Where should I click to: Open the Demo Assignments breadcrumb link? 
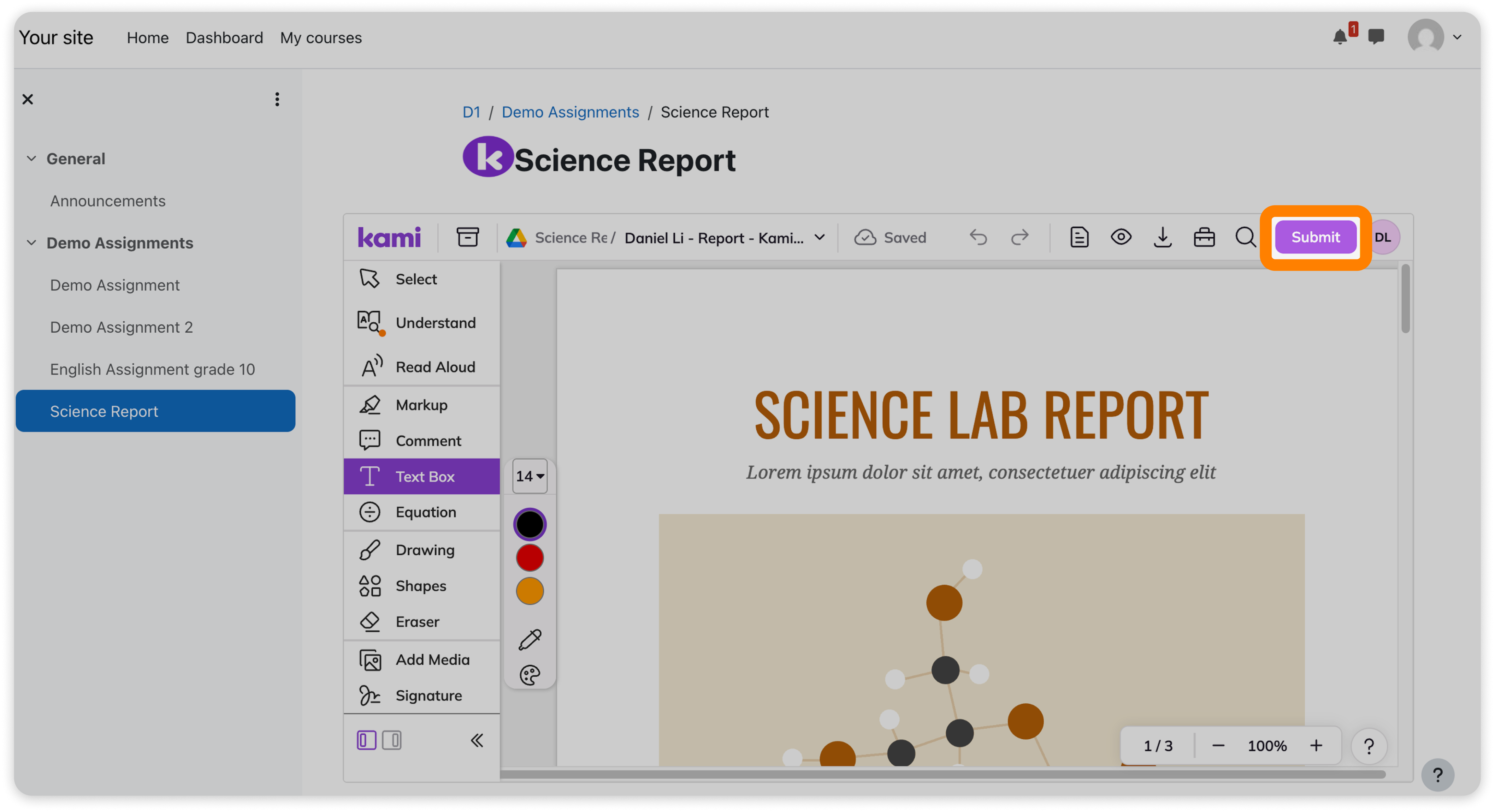click(570, 112)
